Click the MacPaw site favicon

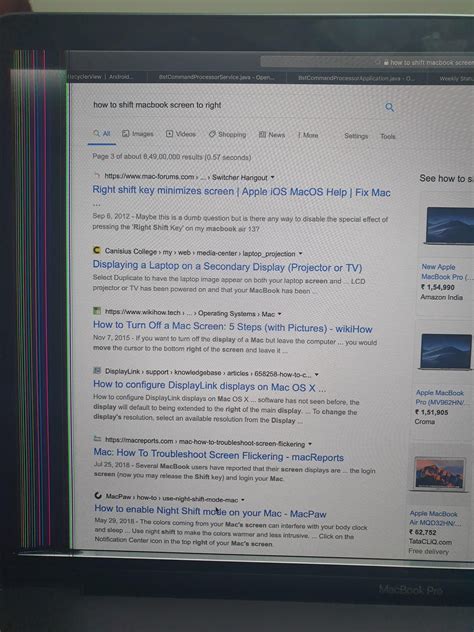coord(98,495)
